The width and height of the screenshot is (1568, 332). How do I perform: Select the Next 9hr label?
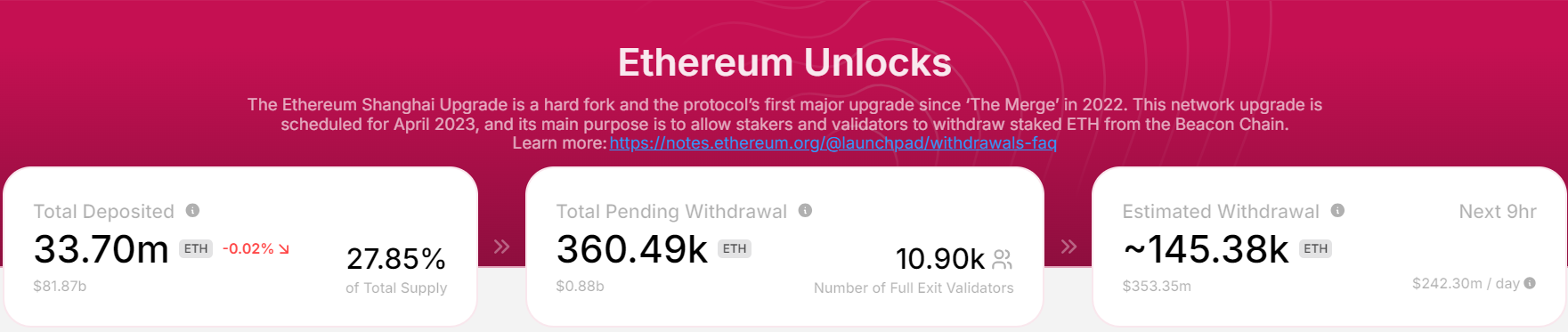pyautogui.click(x=1498, y=212)
